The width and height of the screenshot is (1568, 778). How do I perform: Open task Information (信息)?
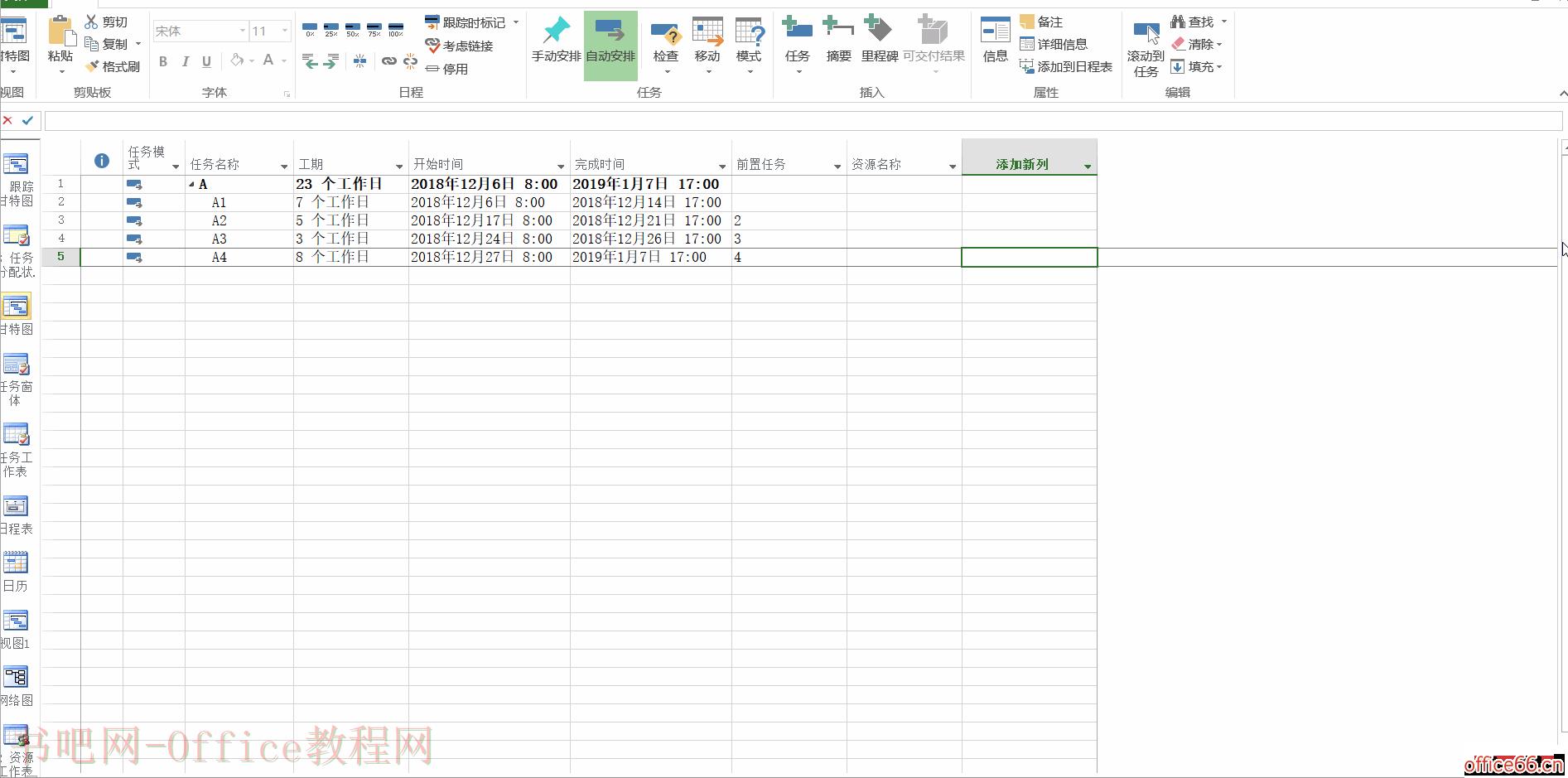pos(995,40)
